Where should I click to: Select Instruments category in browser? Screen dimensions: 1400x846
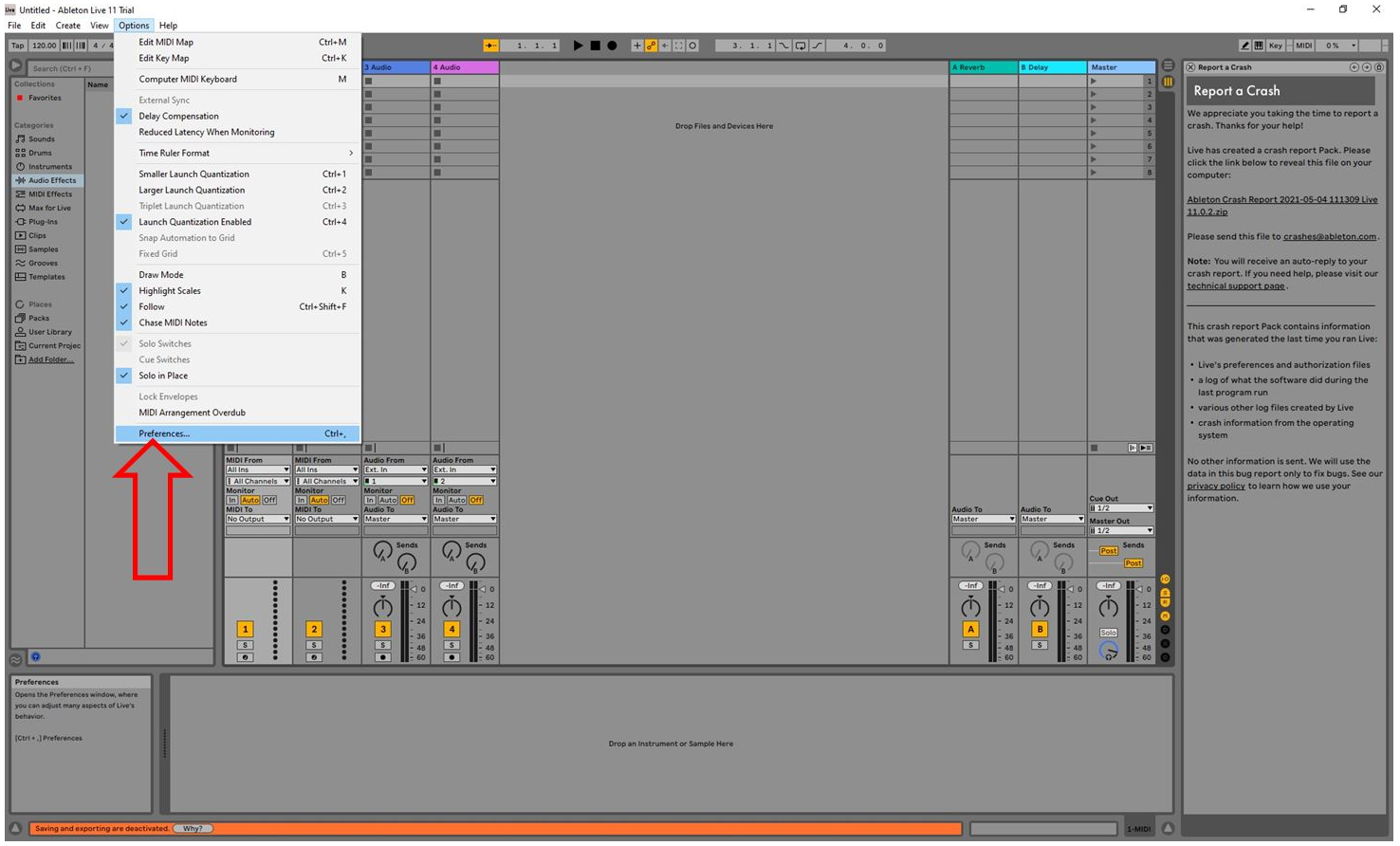click(49, 167)
